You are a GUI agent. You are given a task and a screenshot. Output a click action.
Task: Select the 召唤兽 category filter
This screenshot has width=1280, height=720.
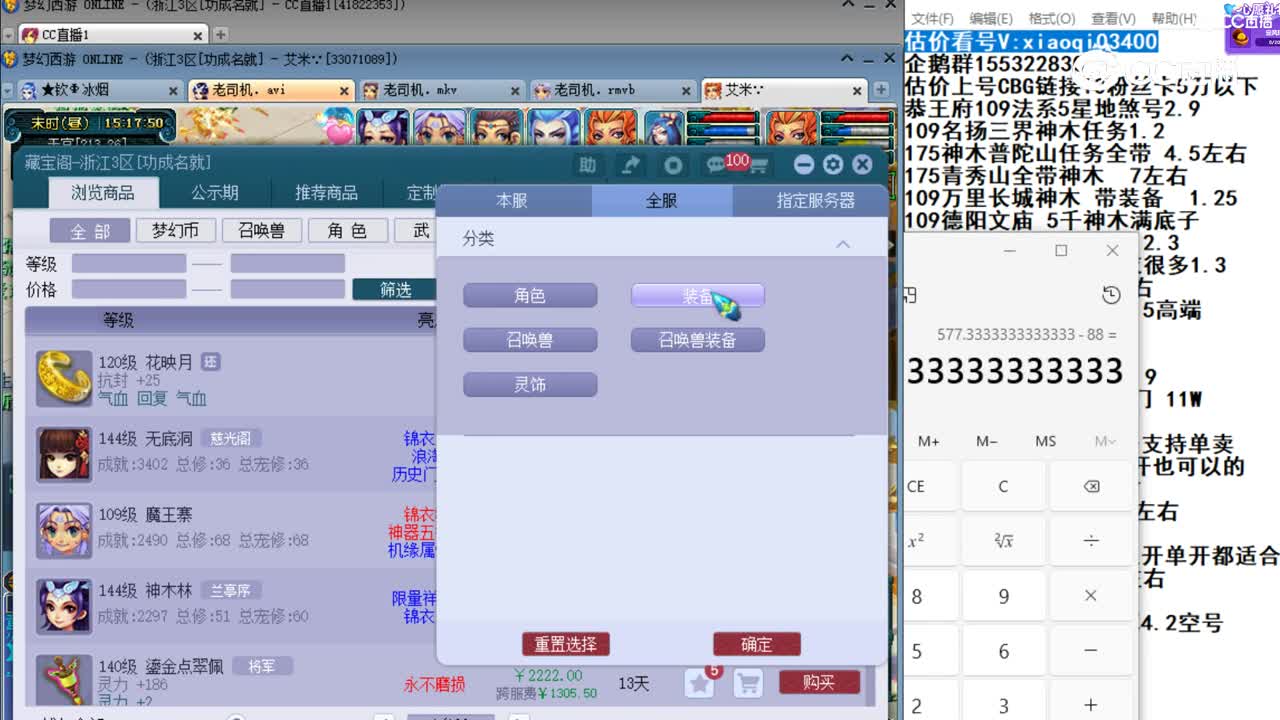tap(262, 231)
